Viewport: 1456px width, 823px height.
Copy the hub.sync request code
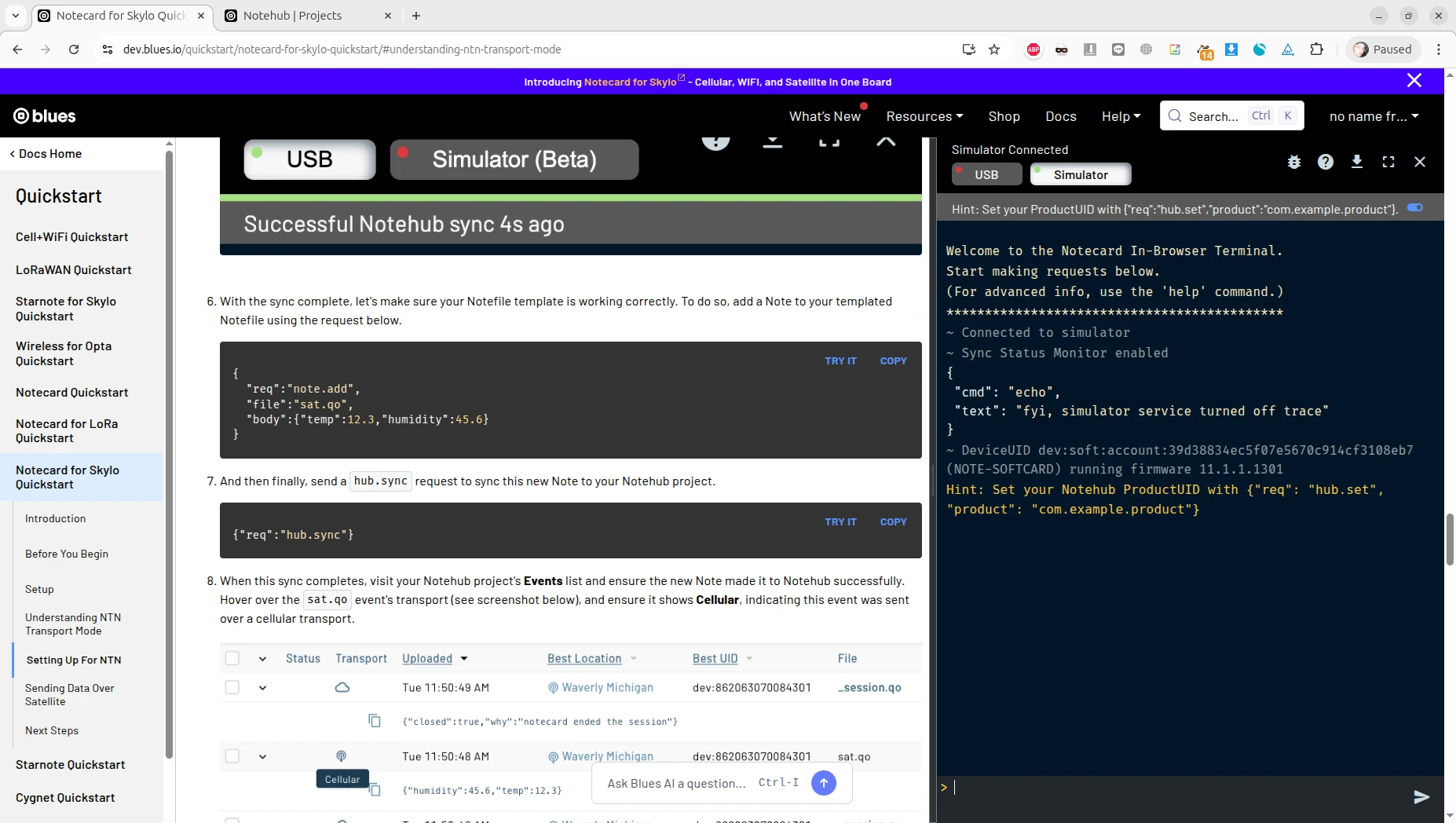[x=893, y=522]
